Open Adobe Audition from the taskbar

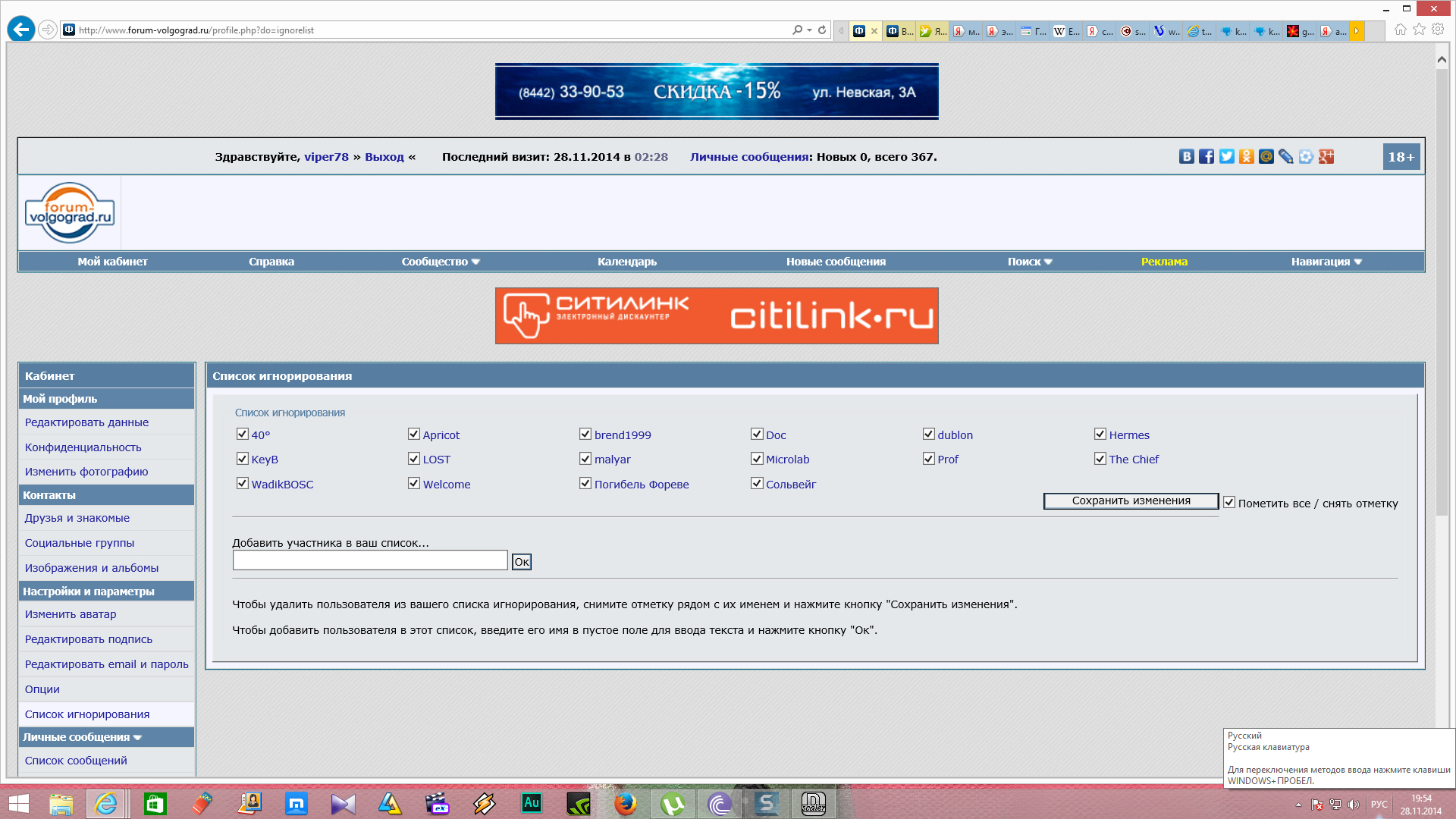click(532, 803)
